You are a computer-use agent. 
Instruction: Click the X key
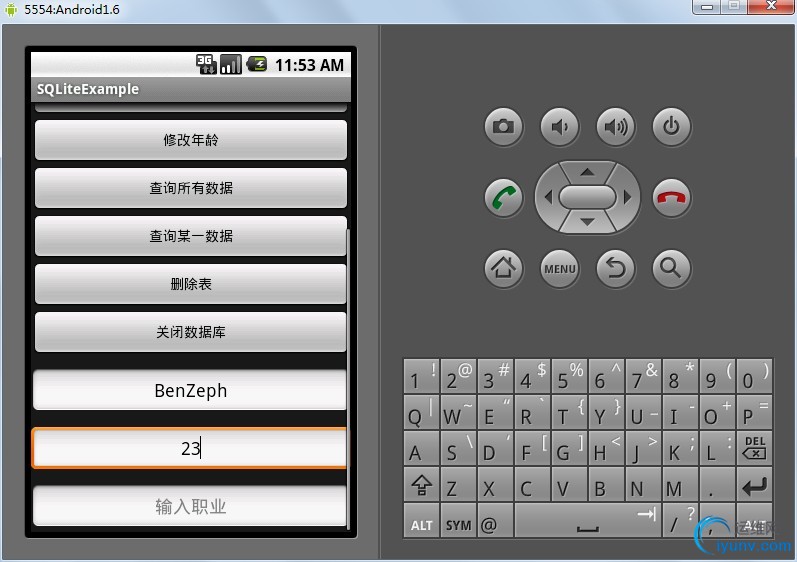click(x=496, y=484)
